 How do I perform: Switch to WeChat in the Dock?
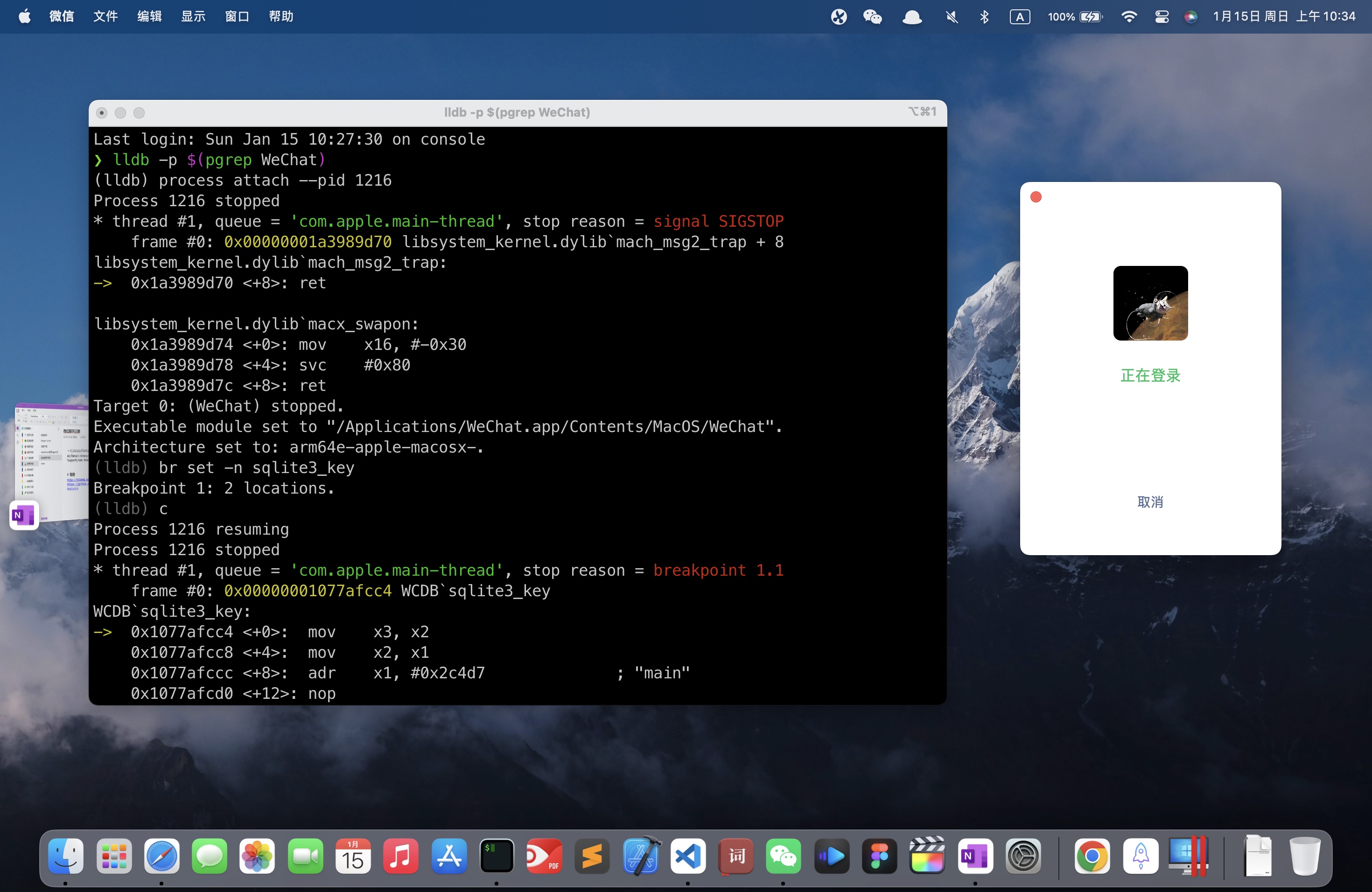pyautogui.click(x=784, y=856)
